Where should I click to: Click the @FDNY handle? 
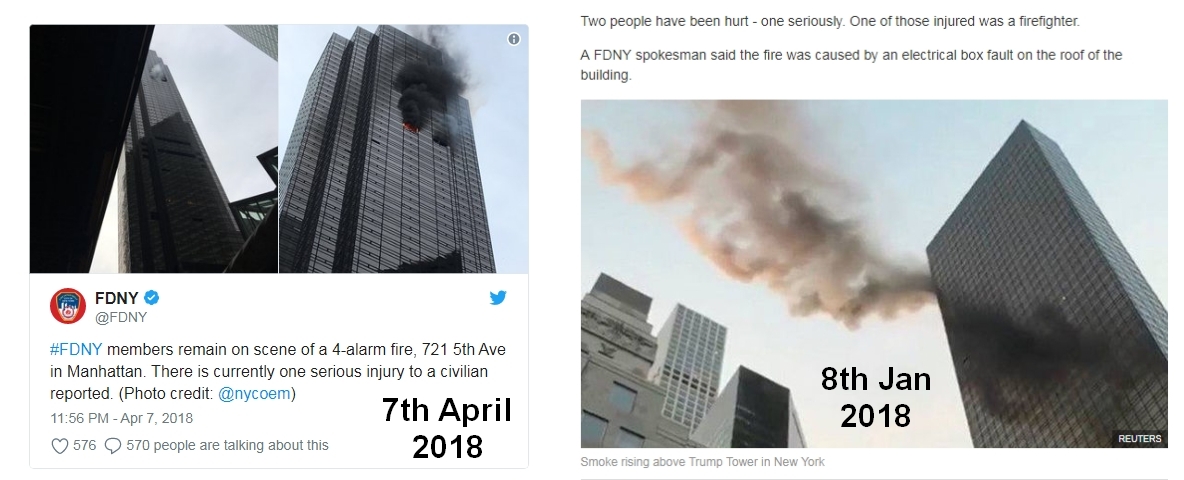click(x=121, y=318)
